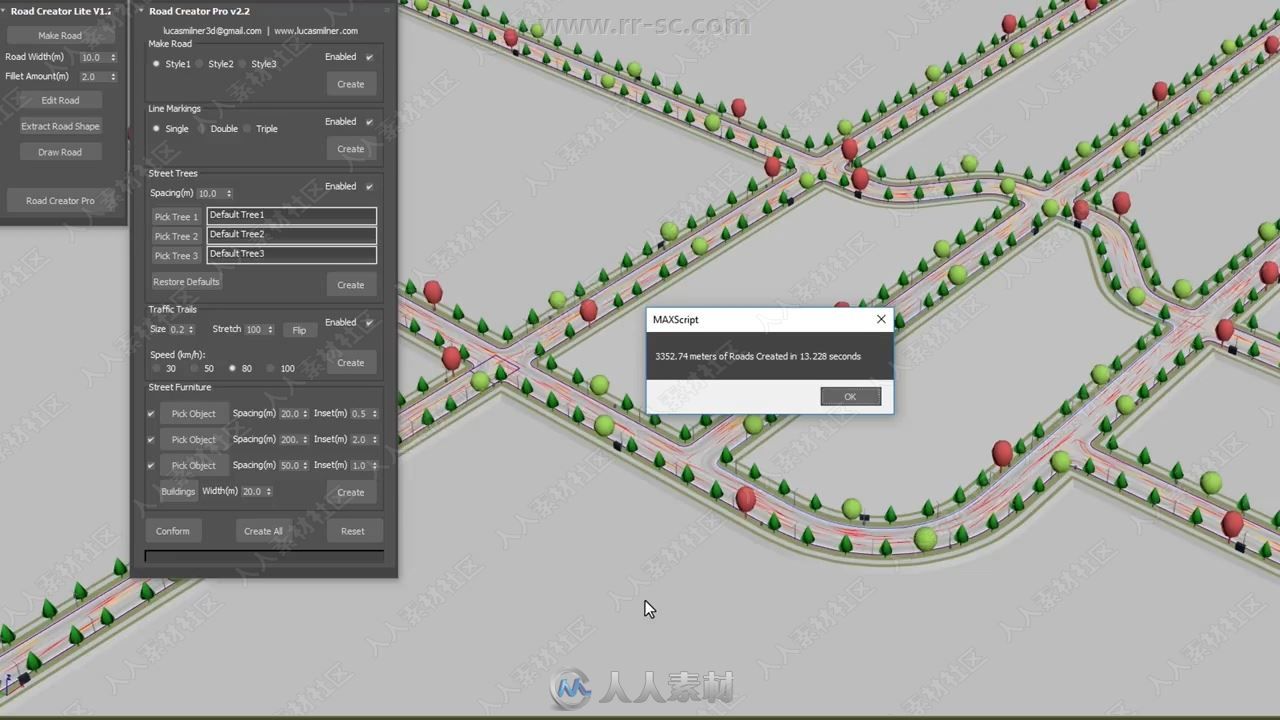
Task: Click Make Road in Road Creator Lite
Action: (60, 36)
